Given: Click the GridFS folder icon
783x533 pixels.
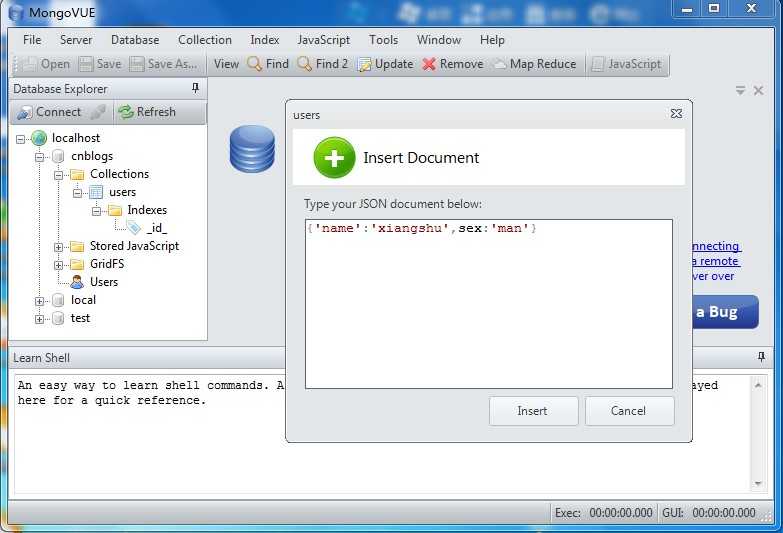Looking at the screenshot, I should coord(77,264).
